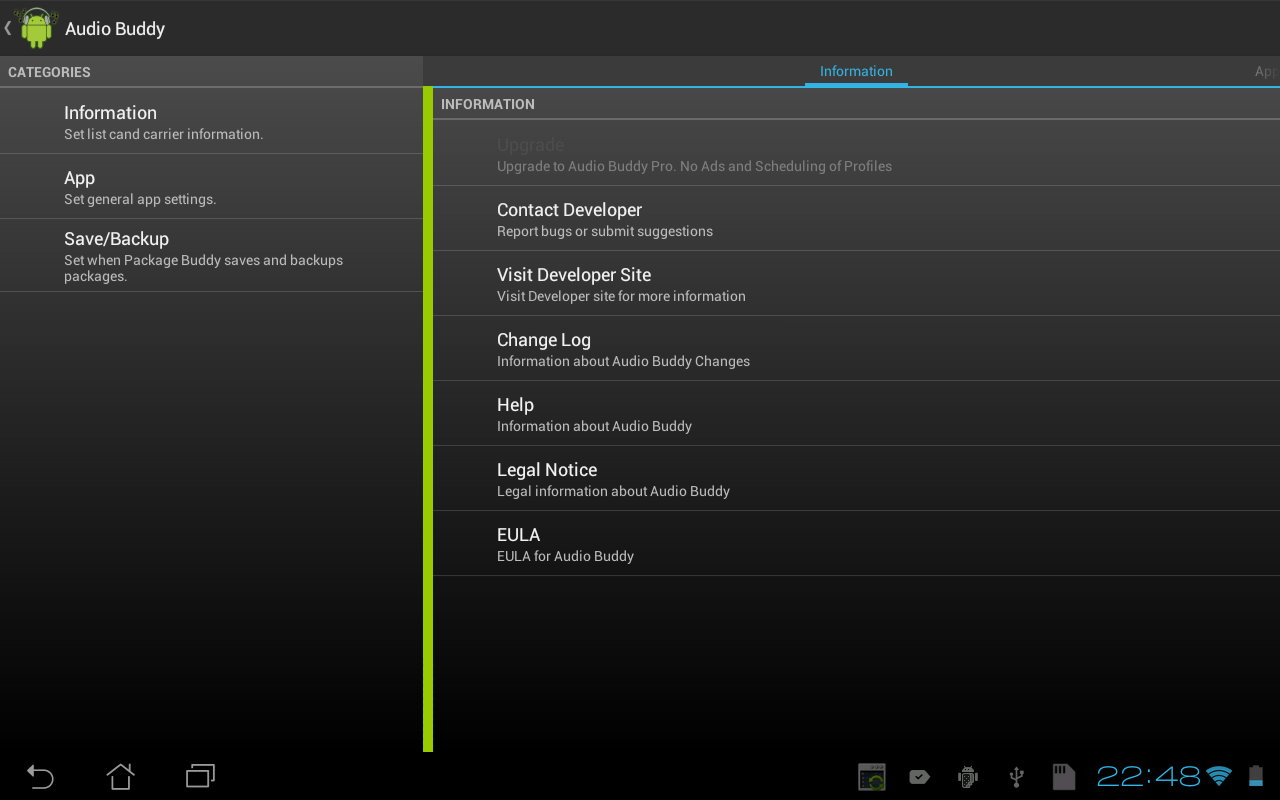Open Visit Developer Site
Viewport: 1280px width, 800px height.
(x=856, y=283)
